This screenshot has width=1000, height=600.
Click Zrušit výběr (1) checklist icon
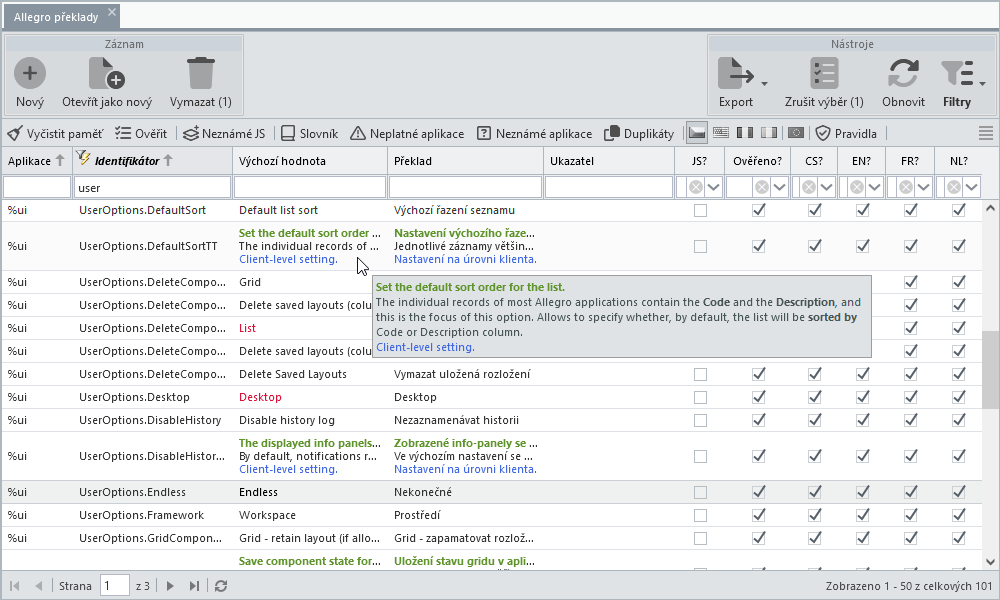[x=824, y=73]
